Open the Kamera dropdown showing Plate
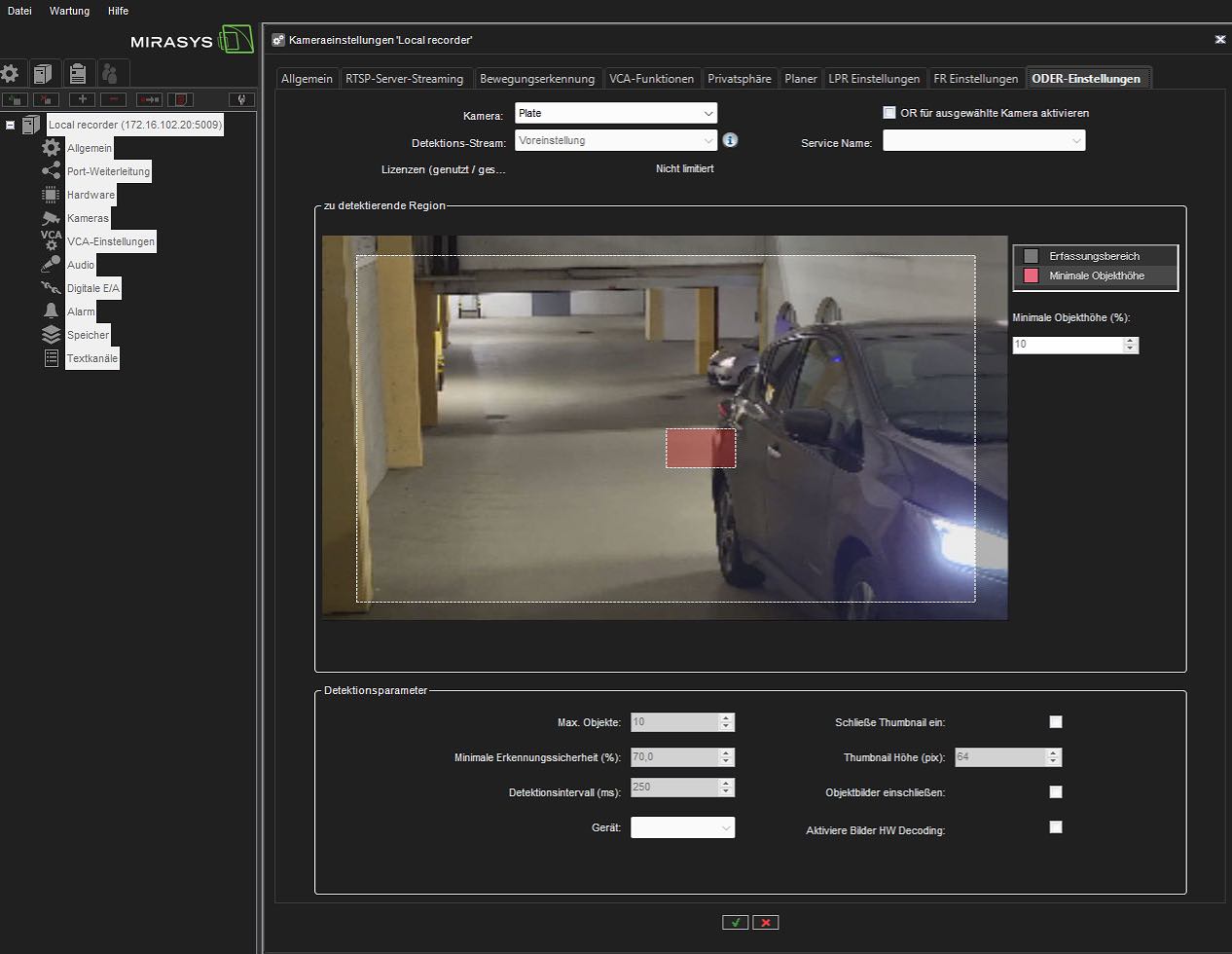Viewport: 1232px width, 954px height. click(x=616, y=114)
